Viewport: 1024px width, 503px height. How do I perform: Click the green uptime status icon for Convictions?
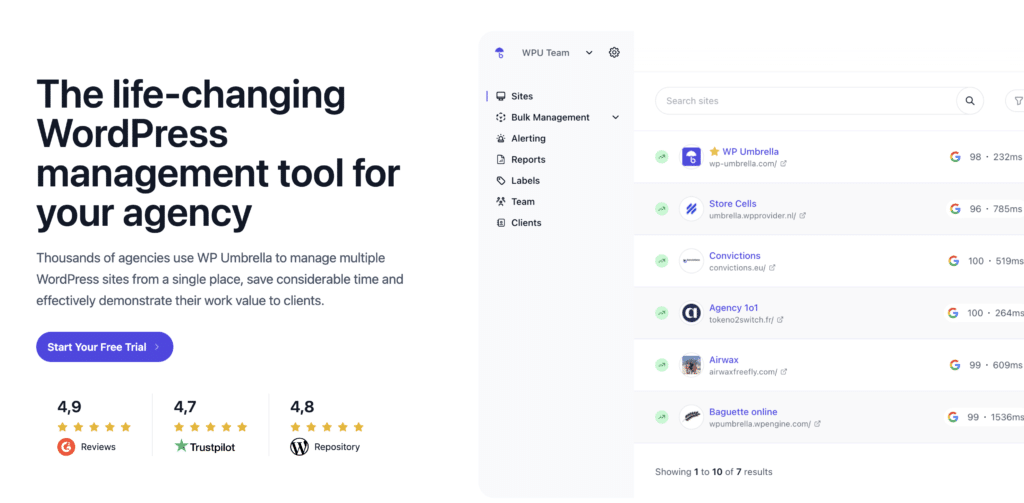click(x=661, y=261)
